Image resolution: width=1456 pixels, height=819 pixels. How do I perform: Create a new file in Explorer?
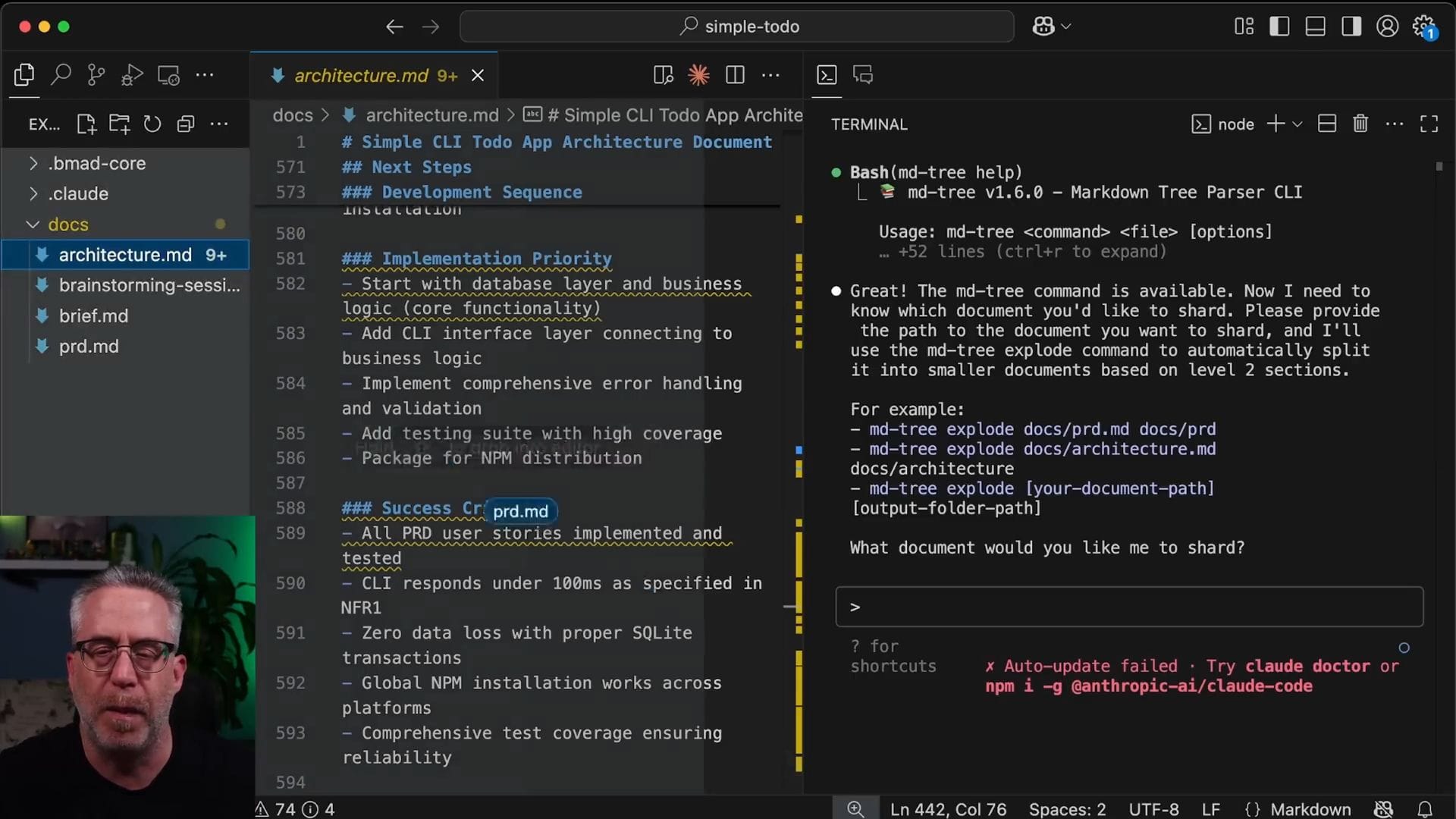click(86, 124)
